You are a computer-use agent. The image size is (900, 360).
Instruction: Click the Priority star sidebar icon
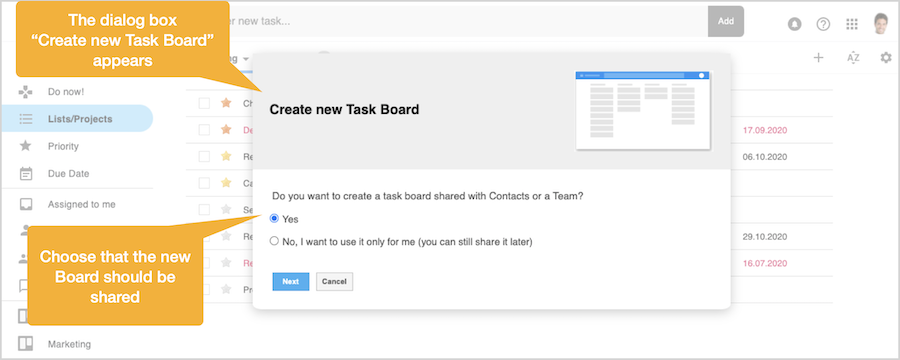point(26,146)
